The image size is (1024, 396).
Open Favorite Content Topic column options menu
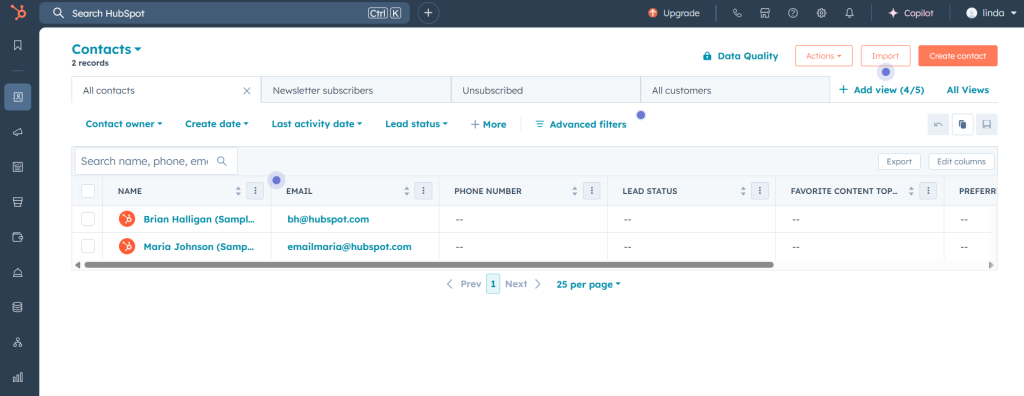(x=928, y=191)
